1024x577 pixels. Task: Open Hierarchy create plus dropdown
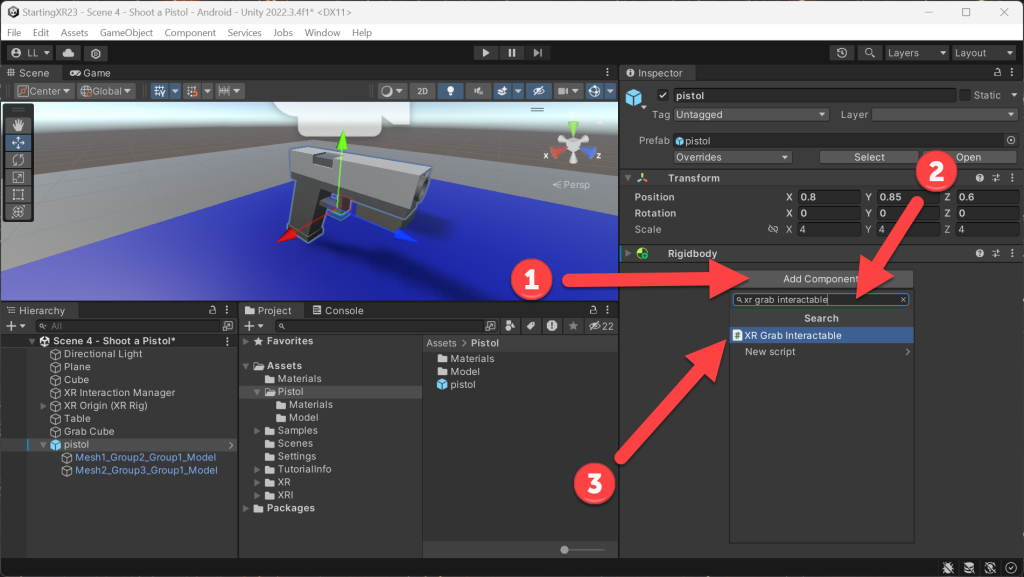click(x=16, y=326)
